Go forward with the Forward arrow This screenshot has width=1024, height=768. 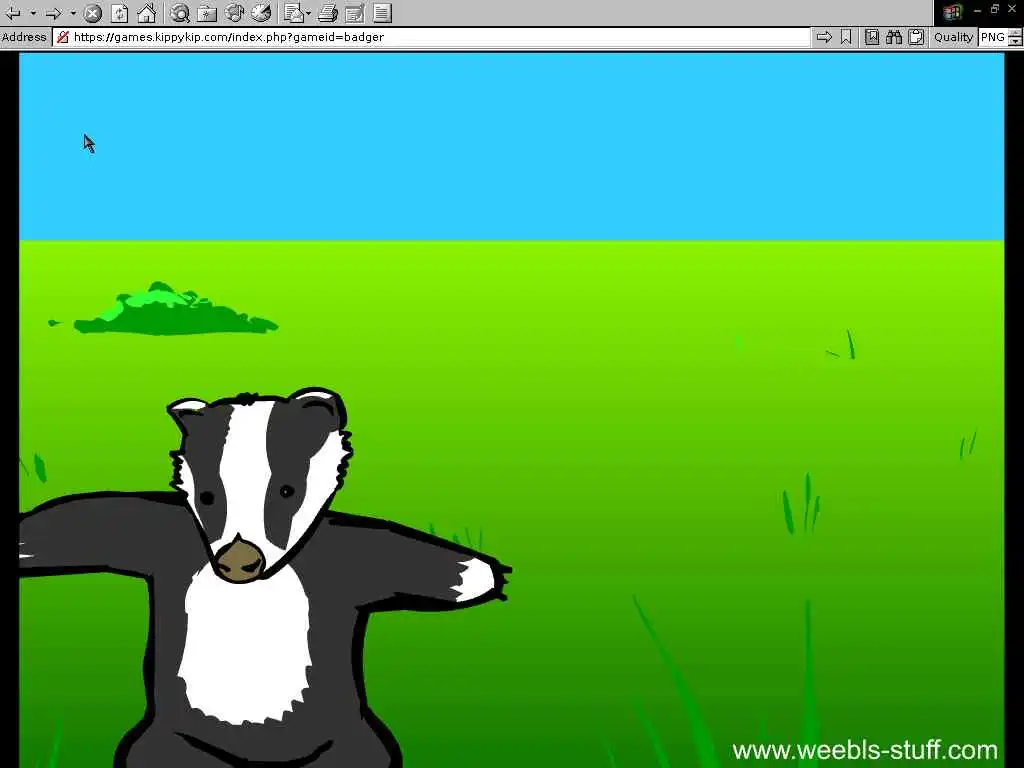click(x=53, y=12)
